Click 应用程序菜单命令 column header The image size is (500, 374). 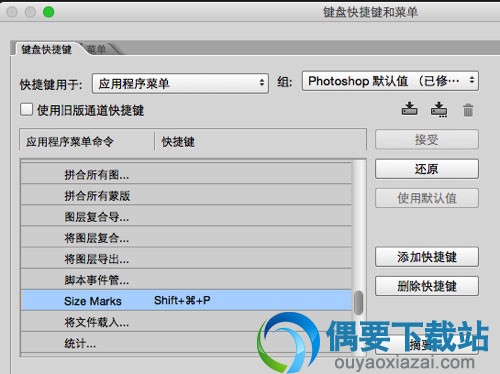tap(70, 142)
